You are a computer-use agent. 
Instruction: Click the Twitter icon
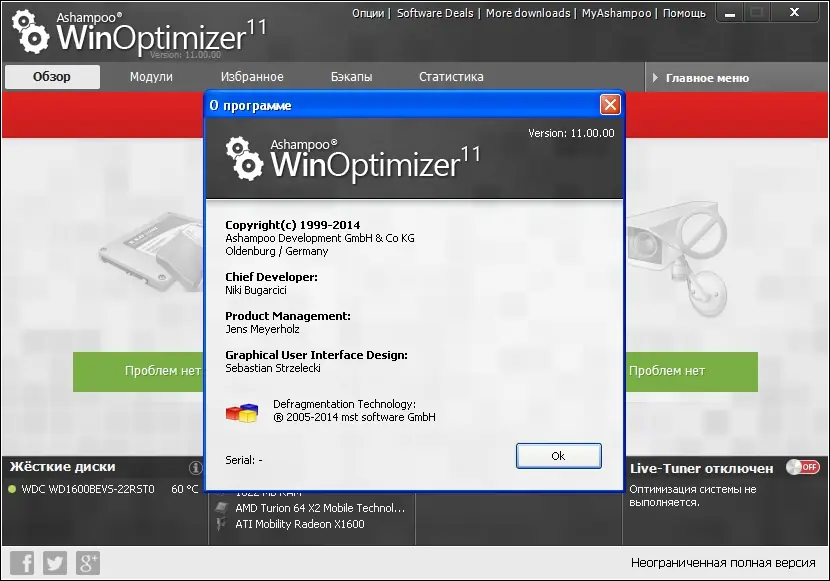55,563
